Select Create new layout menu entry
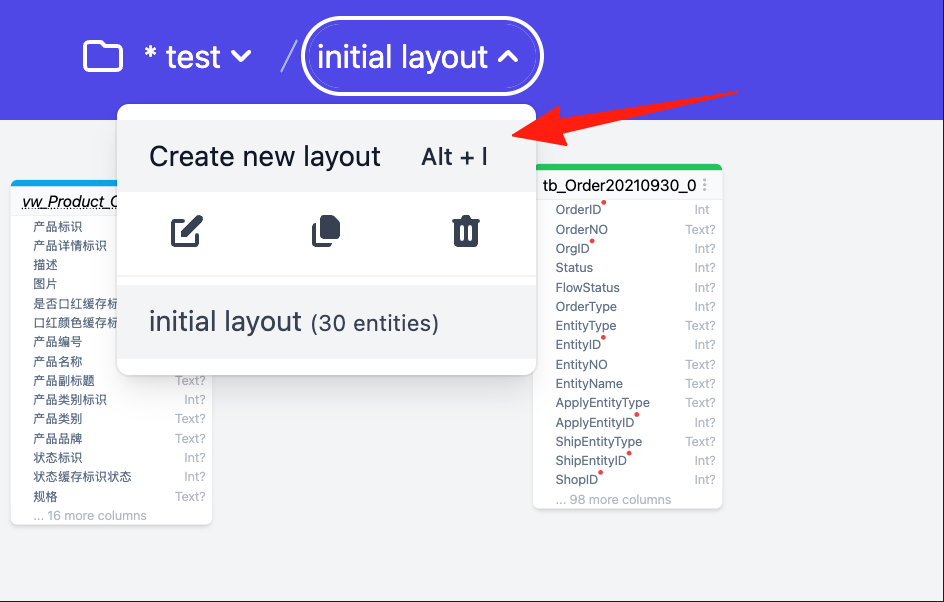The height and width of the screenshot is (602, 944). 326,157
